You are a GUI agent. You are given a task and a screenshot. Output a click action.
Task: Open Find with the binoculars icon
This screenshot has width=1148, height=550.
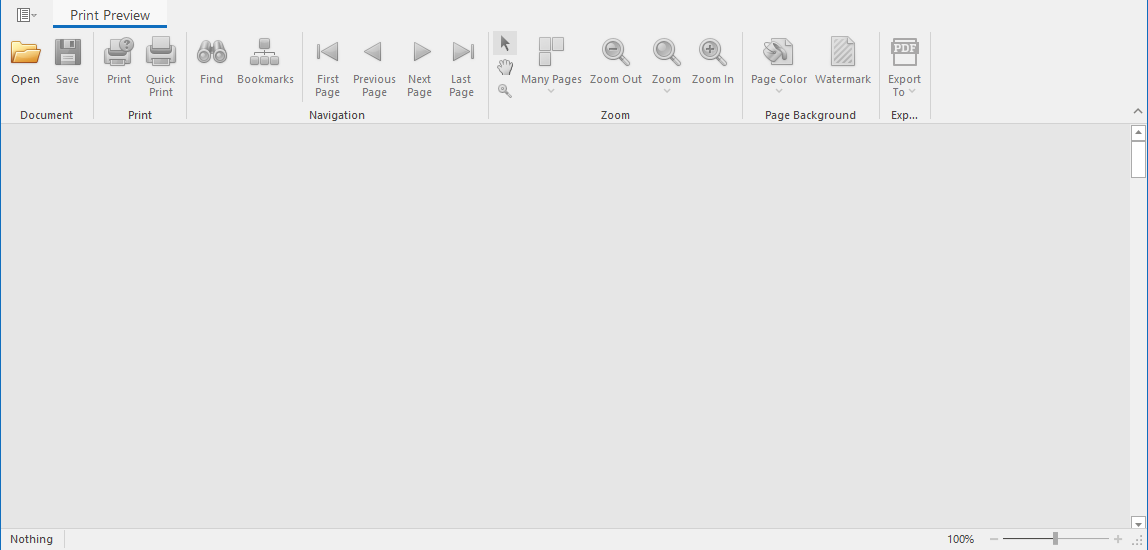coord(211,52)
